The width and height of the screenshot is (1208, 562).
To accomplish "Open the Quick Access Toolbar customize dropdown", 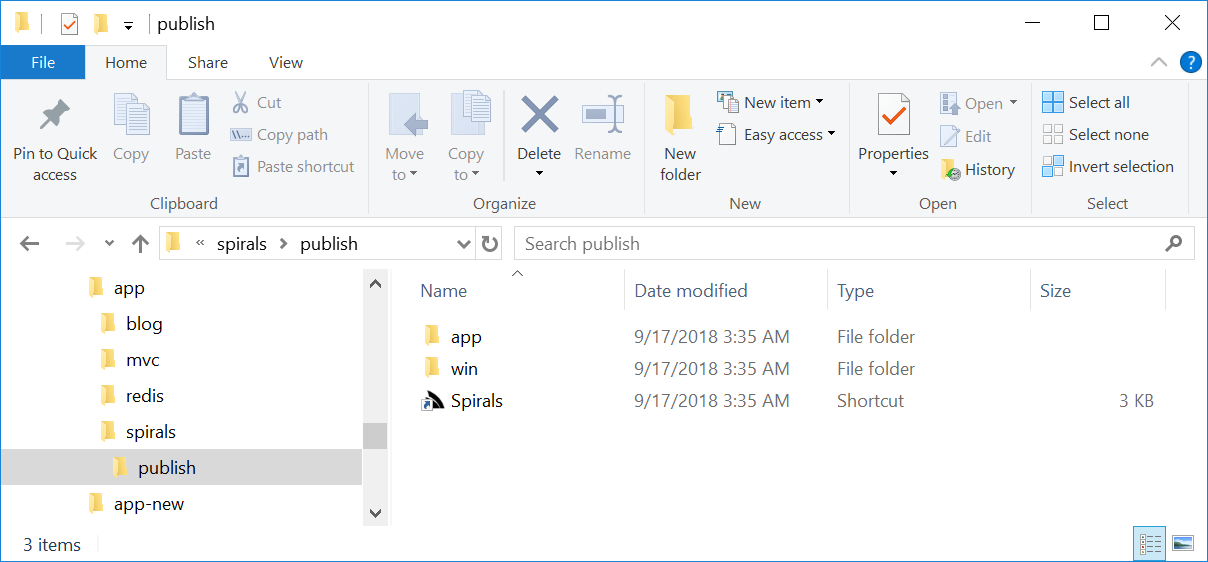I will (128, 25).
